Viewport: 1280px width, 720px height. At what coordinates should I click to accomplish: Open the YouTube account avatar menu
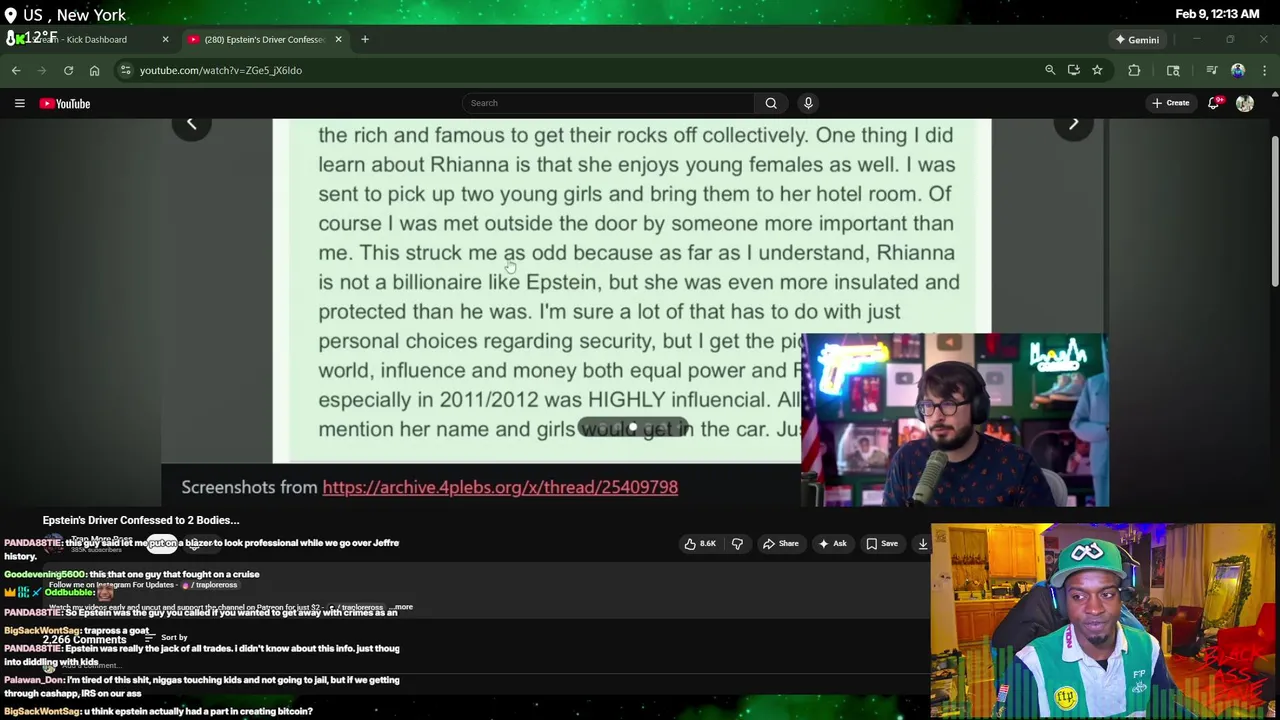tap(1245, 103)
